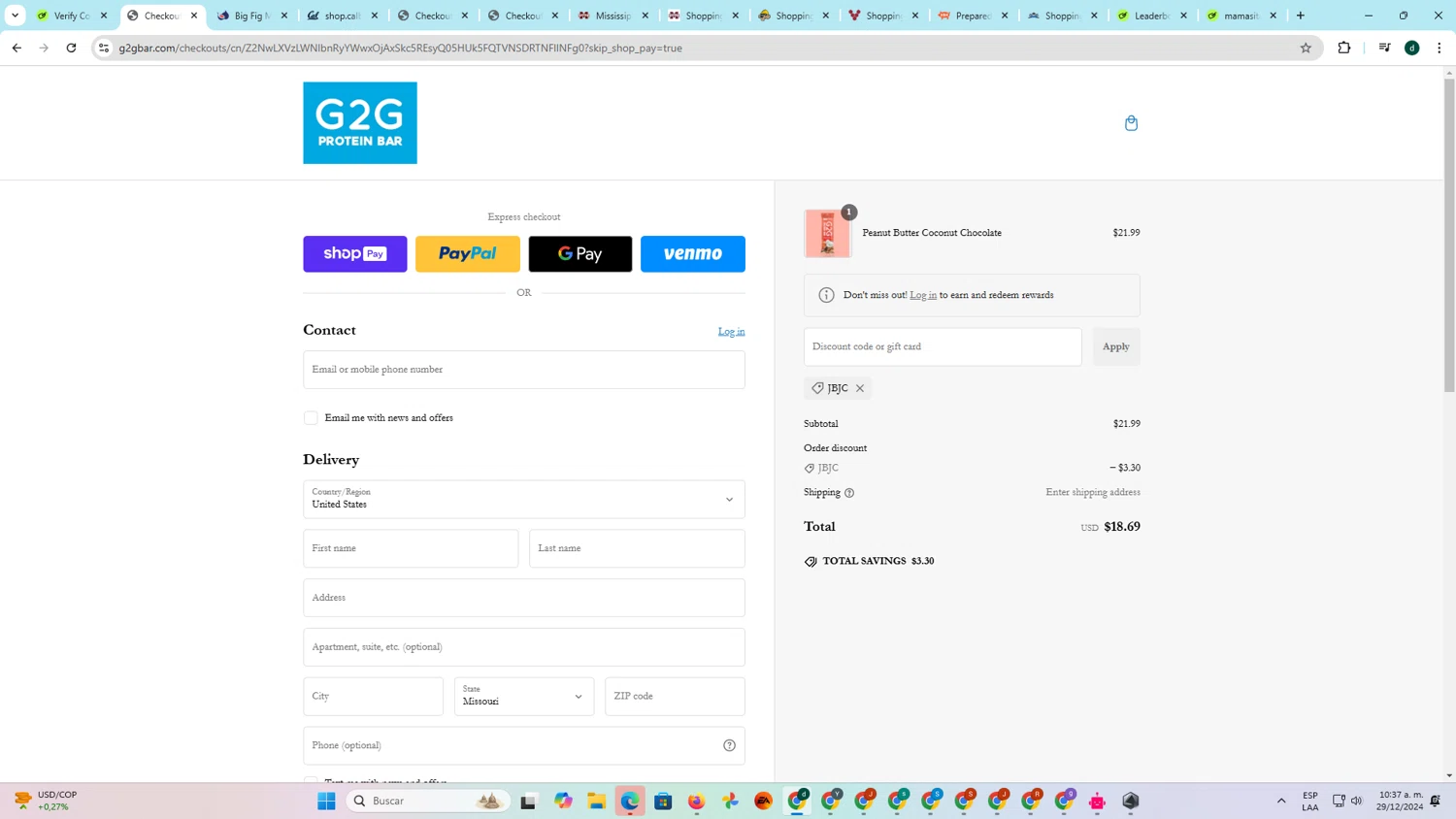Click the G2G Protein Bar logo
1456x819 pixels.
pyautogui.click(x=360, y=122)
